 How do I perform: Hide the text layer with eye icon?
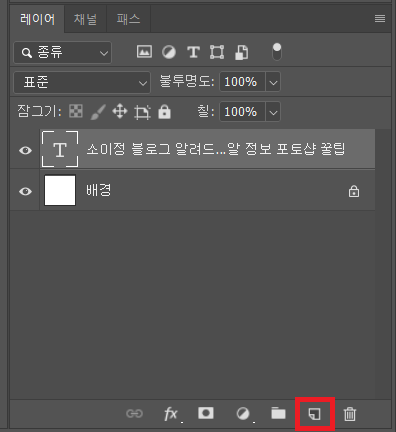pos(25,150)
